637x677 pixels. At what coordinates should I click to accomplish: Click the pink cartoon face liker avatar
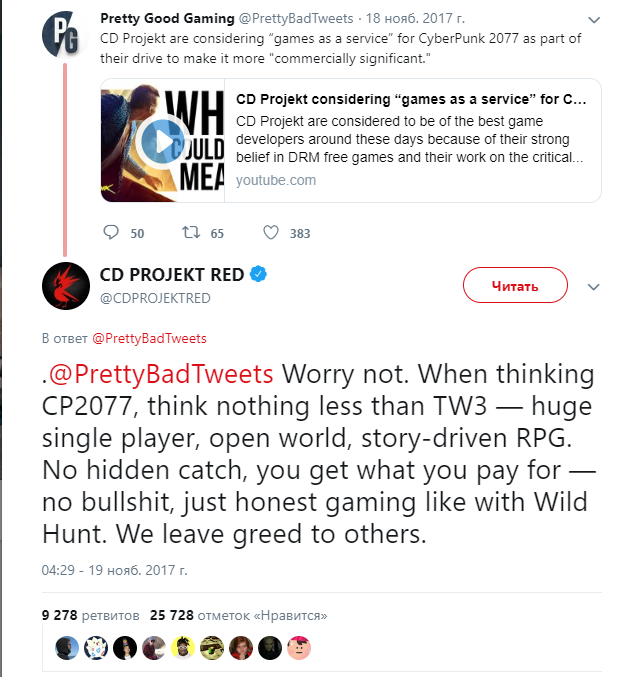pos(299,647)
